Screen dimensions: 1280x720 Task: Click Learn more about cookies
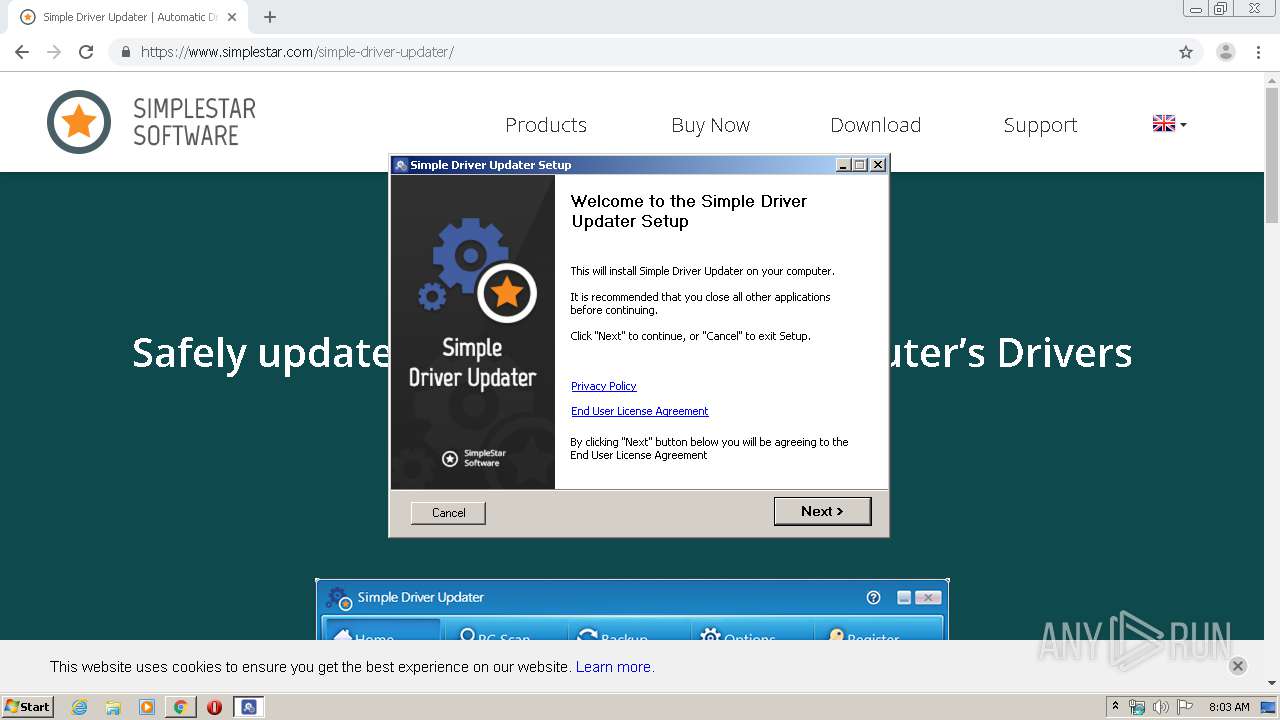(x=615, y=667)
